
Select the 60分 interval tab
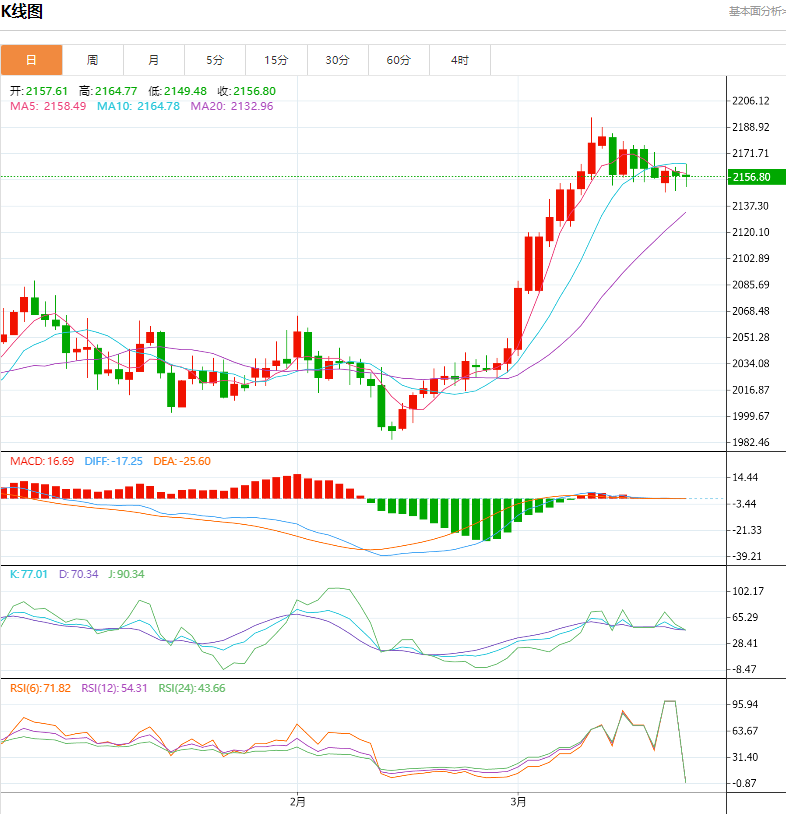[x=398, y=60]
